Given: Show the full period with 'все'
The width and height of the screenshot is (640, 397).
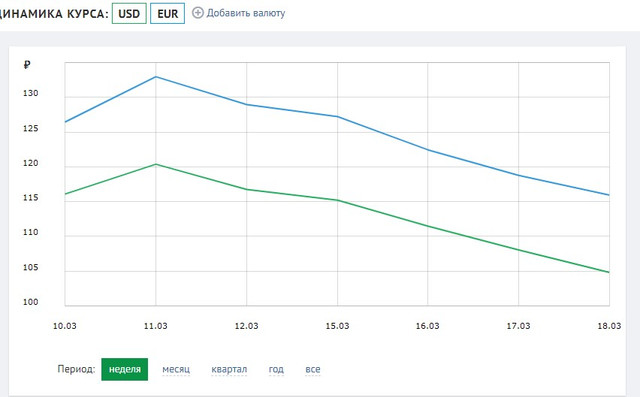Looking at the screenshot, I should tap(313, 369).
